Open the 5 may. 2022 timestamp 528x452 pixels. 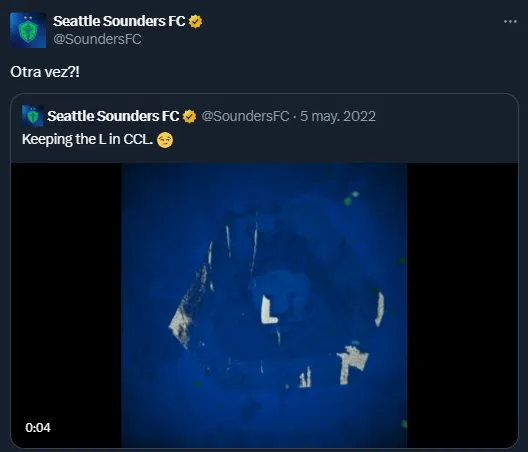(x=338, y=116)
